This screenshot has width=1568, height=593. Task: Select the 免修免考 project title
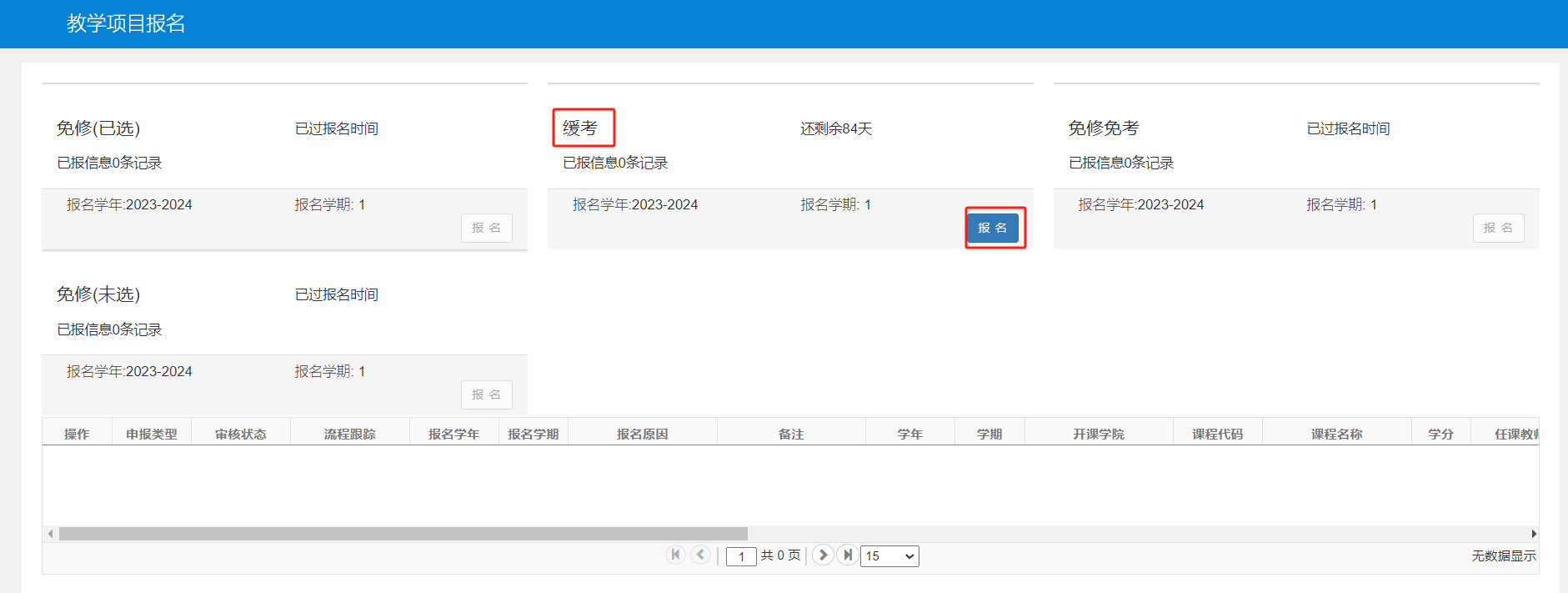[1104, 128]
